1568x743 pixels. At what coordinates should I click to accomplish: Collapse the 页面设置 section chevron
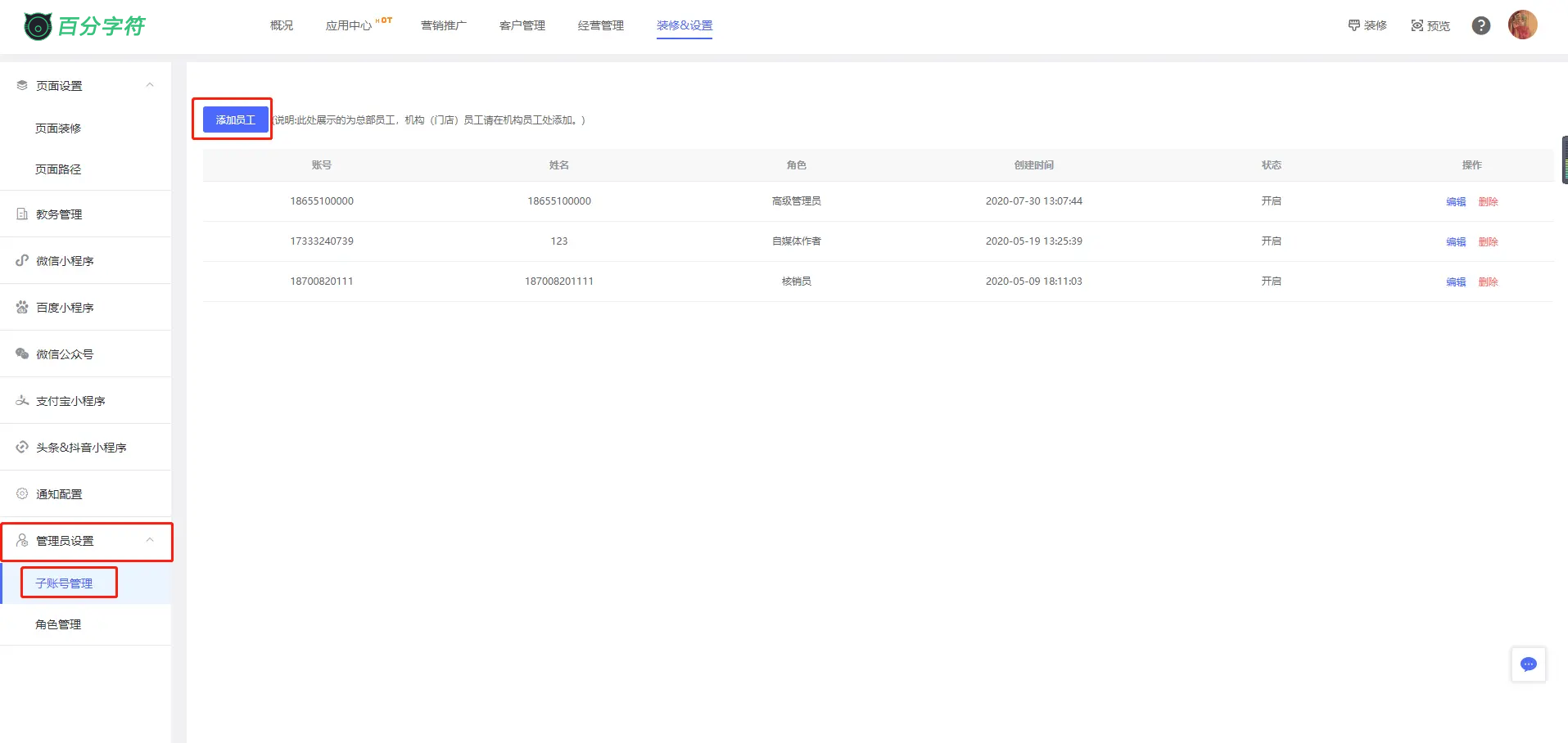(150, 85)
